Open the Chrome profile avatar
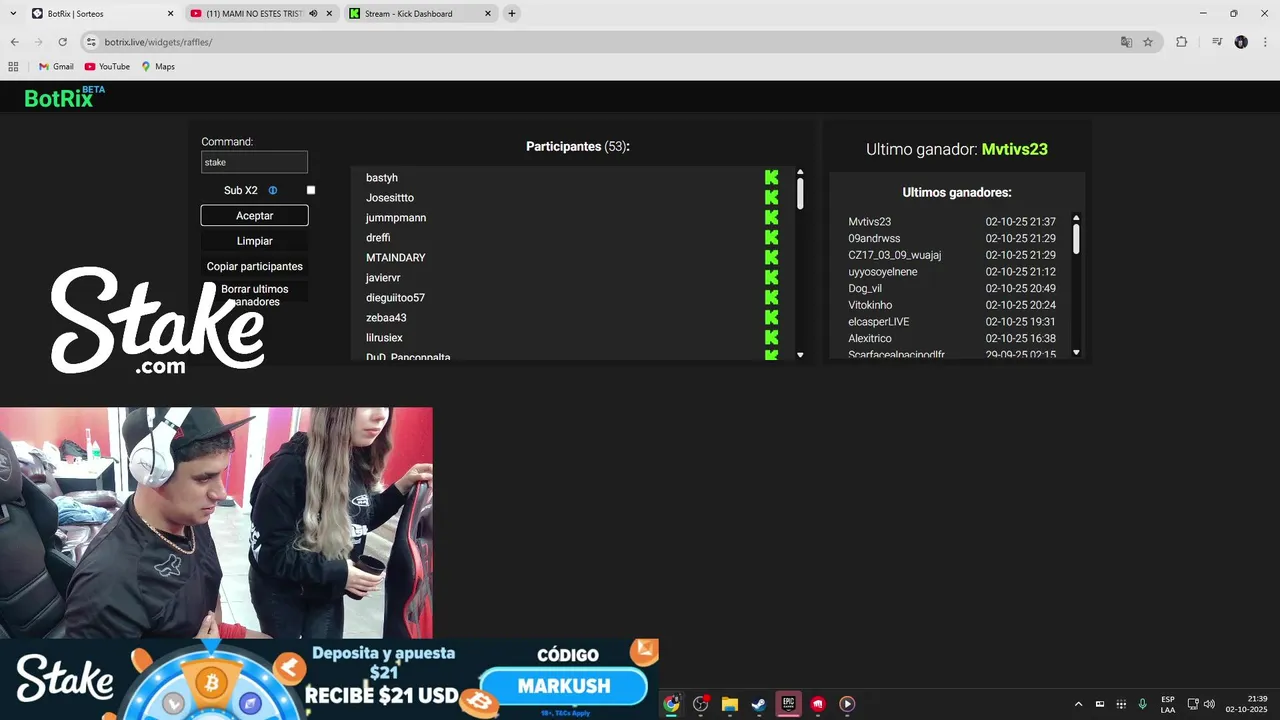Viewport: 1280px width, 720px height. (1241, 42)
